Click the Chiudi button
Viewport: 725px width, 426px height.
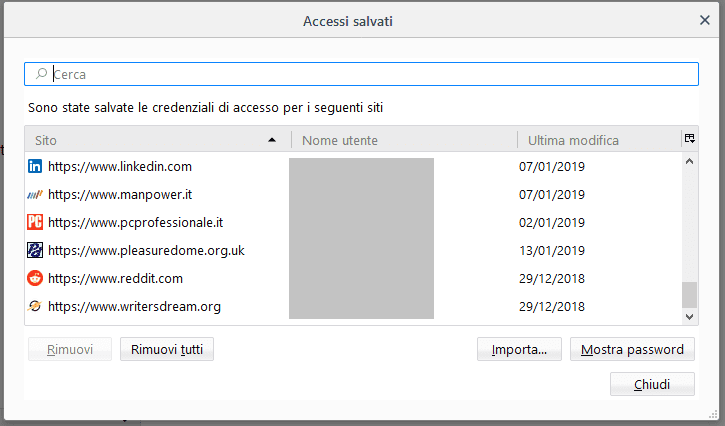tap(652, 385)
